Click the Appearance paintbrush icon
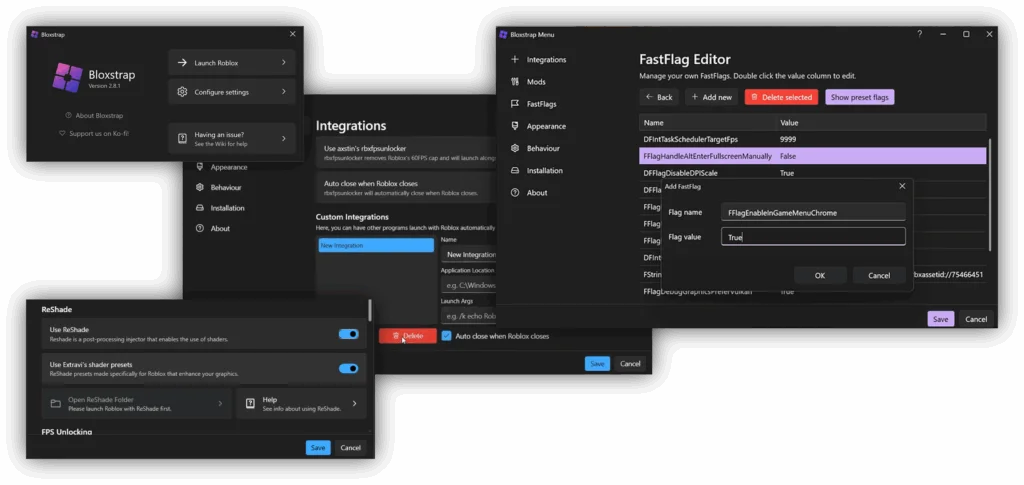The width and height of the screenshot is (1024, 485). coord(515,126)
